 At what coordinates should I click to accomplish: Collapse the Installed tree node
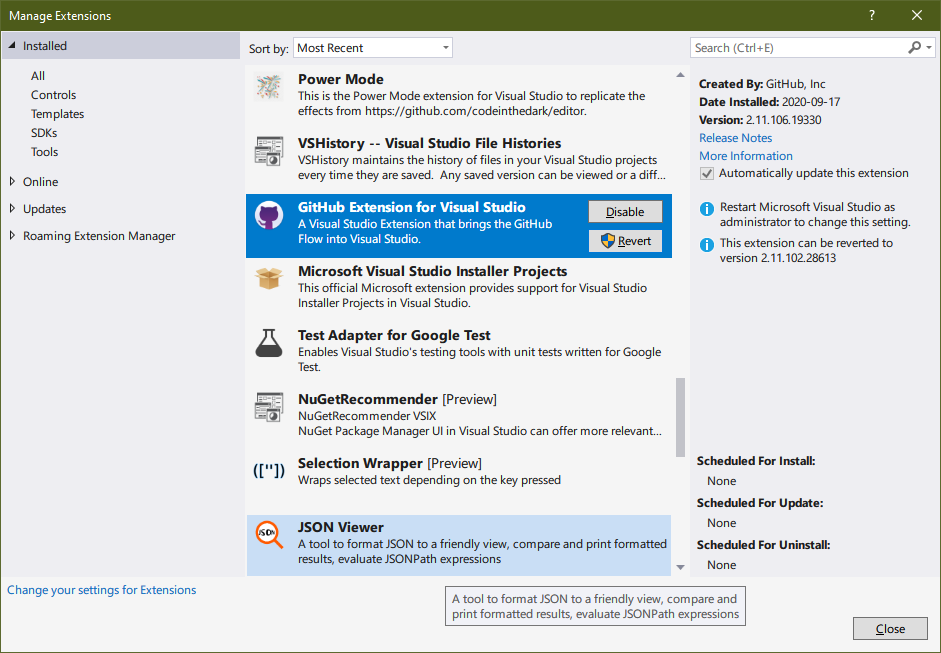point(12,46)
